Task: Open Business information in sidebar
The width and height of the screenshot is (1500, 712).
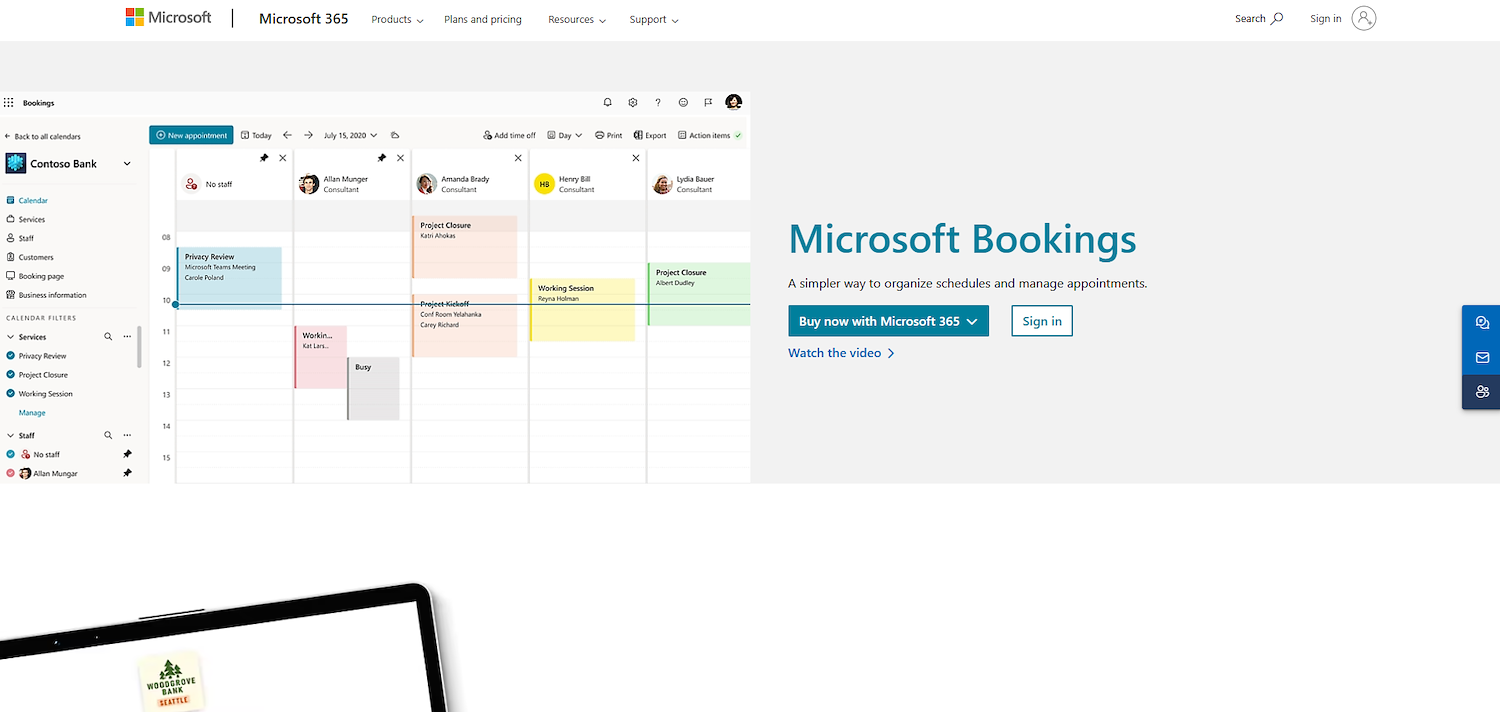Action: [x=46, y=295]
